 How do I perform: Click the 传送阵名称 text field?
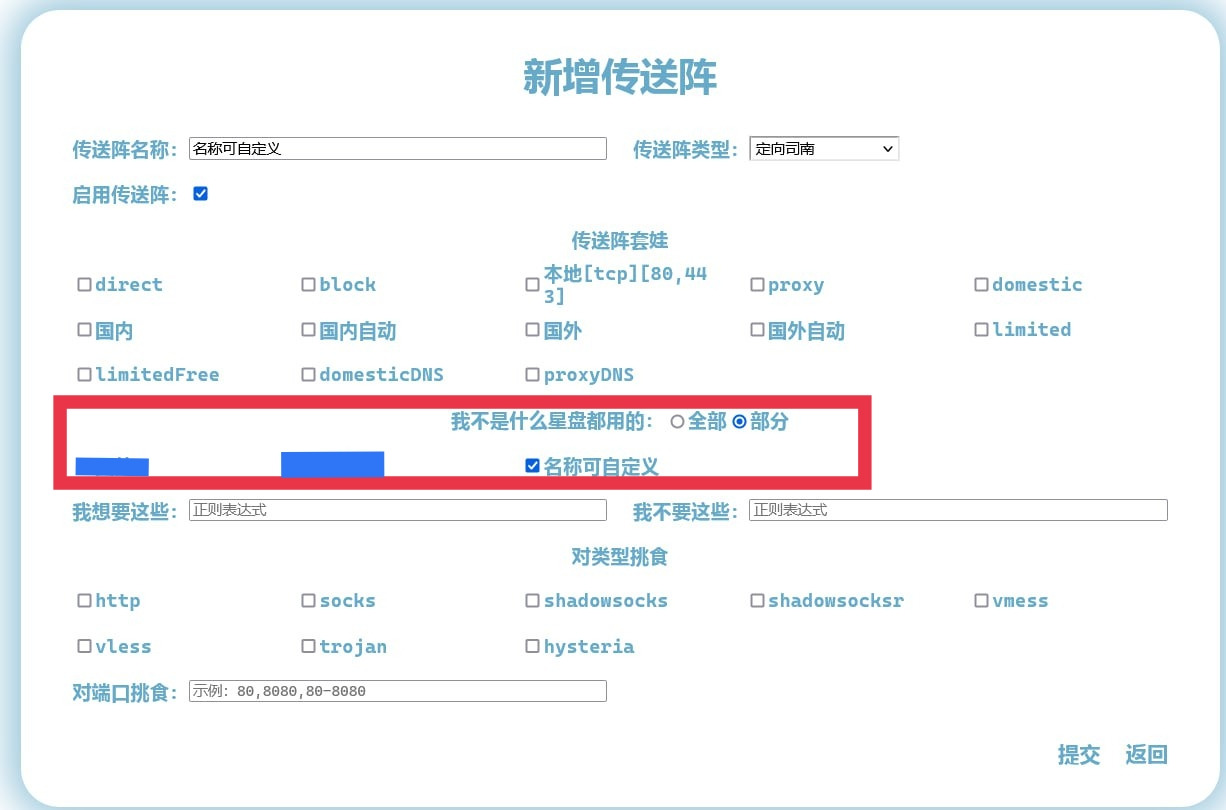pyautogui.click(x=397, y=149)
